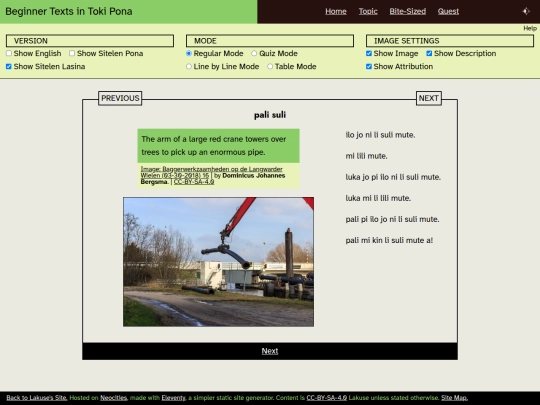Click the Next link in black bar
This screenshot has width=540, height=405.
click(270, 351)
